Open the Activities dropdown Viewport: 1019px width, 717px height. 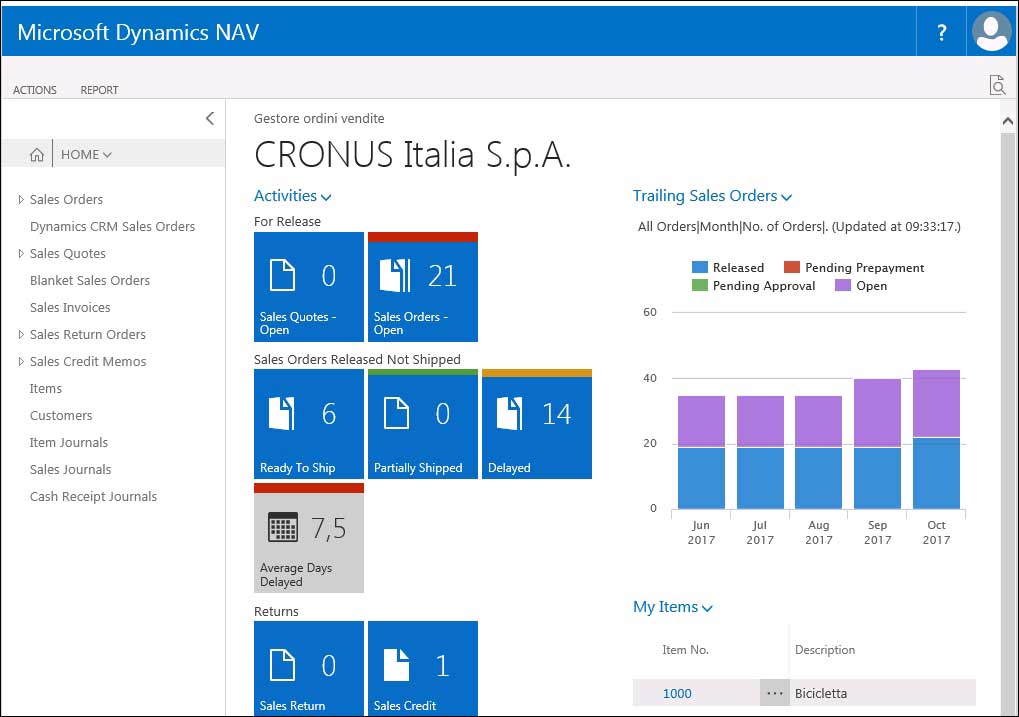[292, 197]
